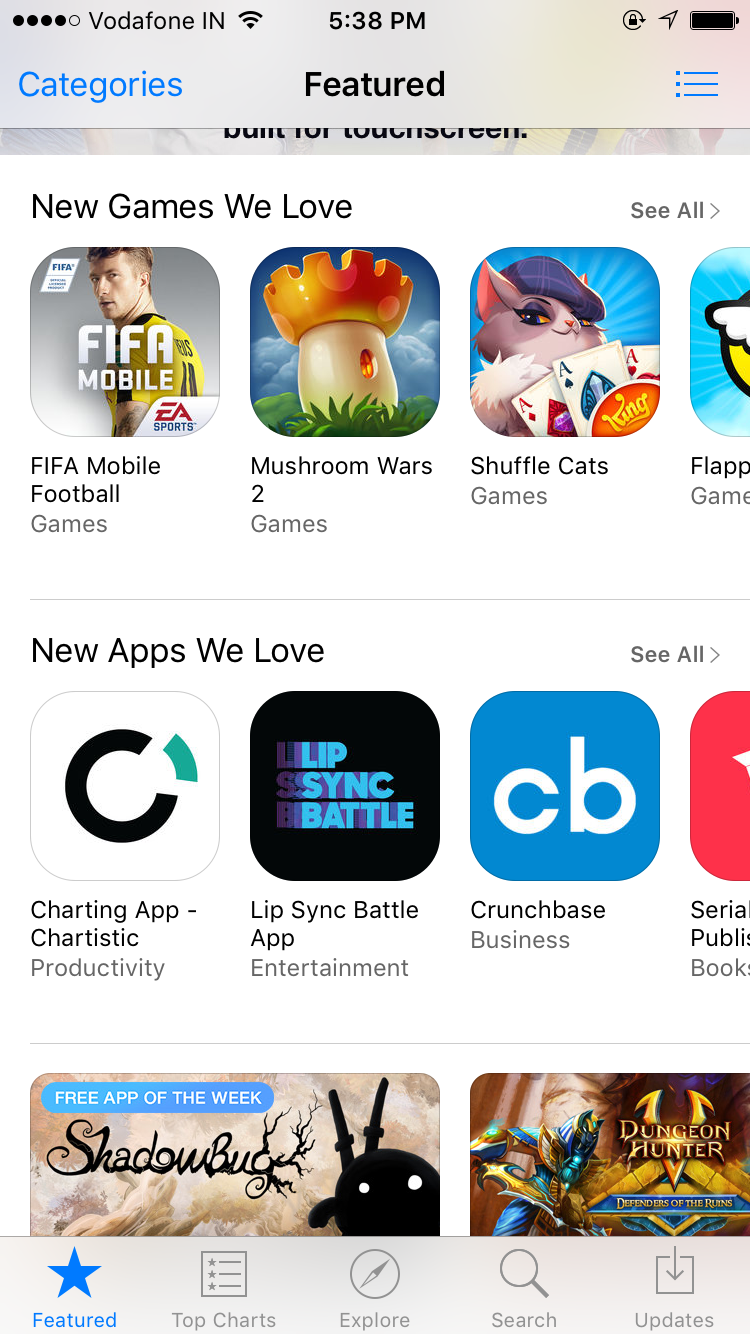Open the Categories list

point(100,85)
